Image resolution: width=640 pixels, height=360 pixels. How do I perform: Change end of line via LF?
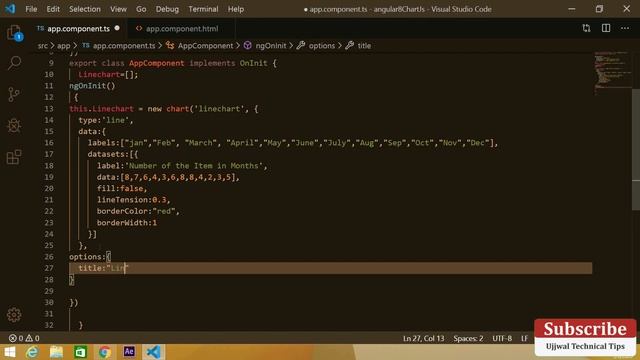click(524, 338)
